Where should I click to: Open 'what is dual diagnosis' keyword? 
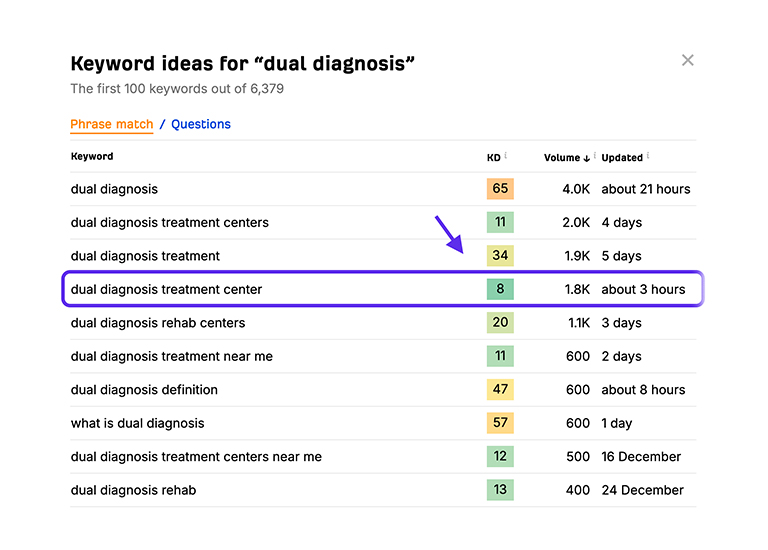[137, 423]
